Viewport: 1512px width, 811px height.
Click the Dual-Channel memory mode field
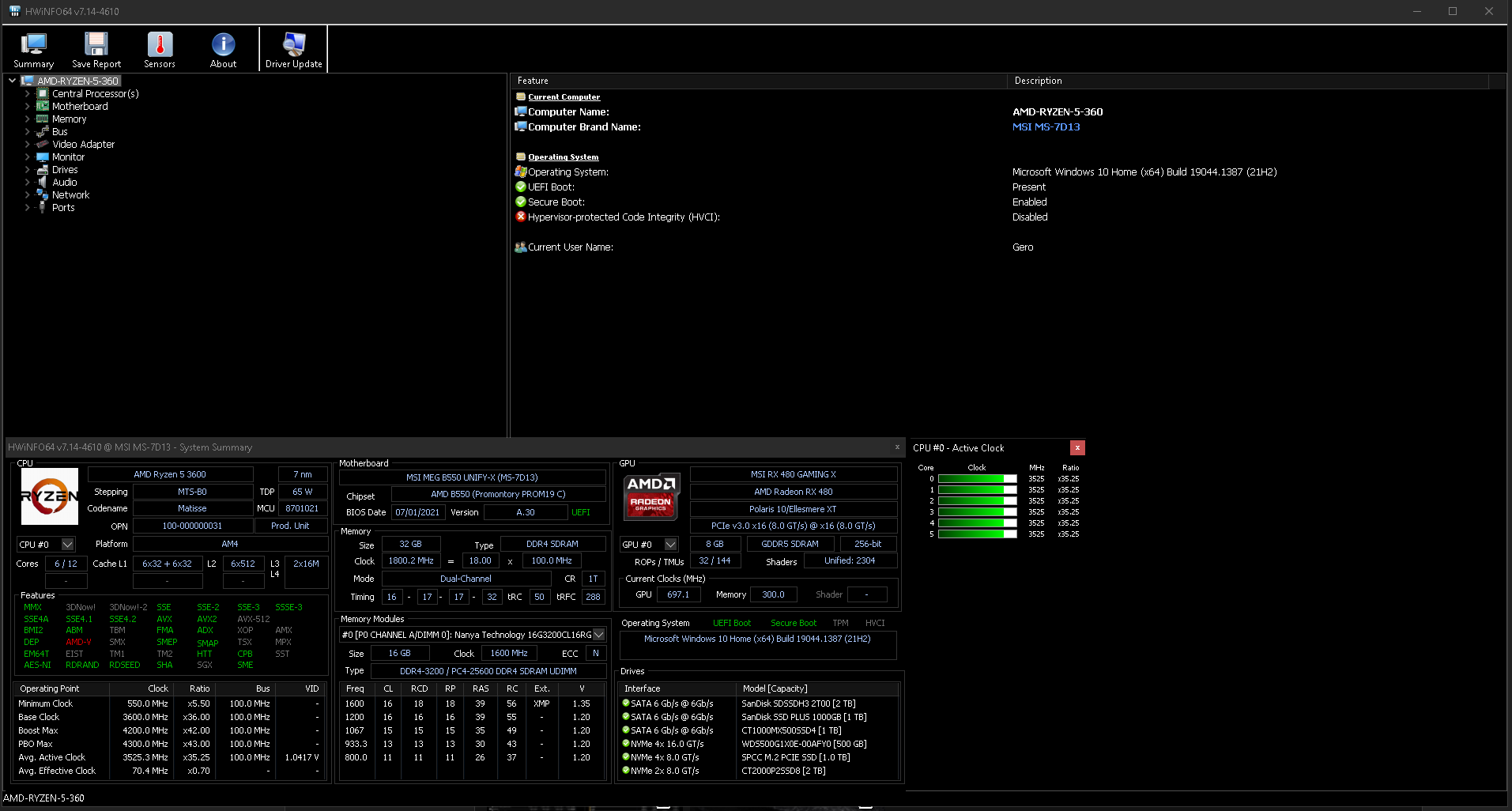click(x=466, y=579)
